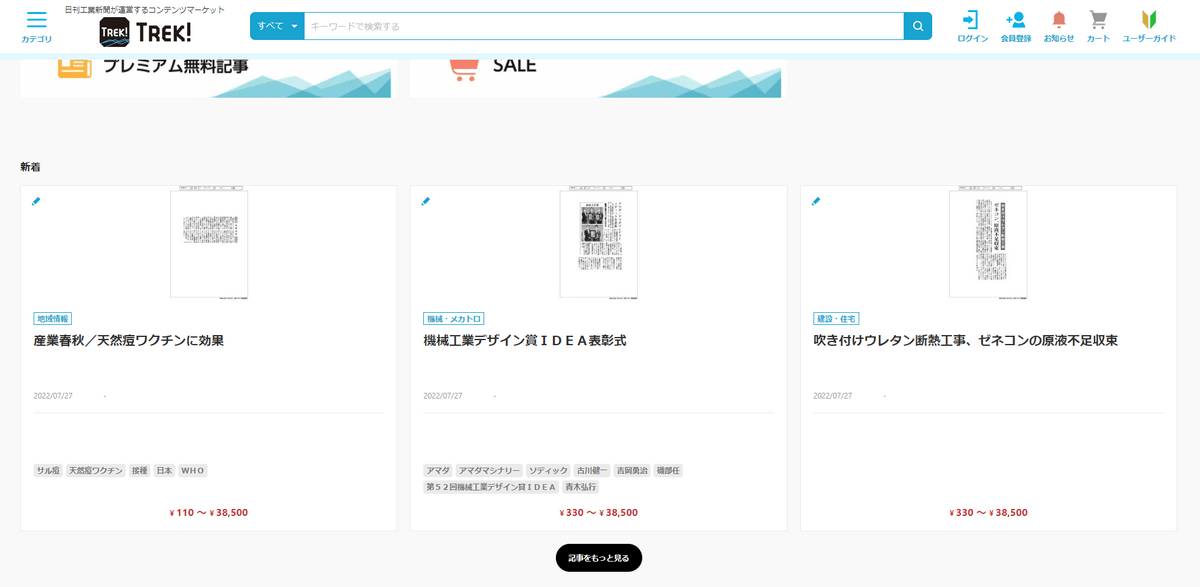The image size is (1200, 587).
Task: Select the 地域情報 category tag
Action: click(x=53, y=318)
